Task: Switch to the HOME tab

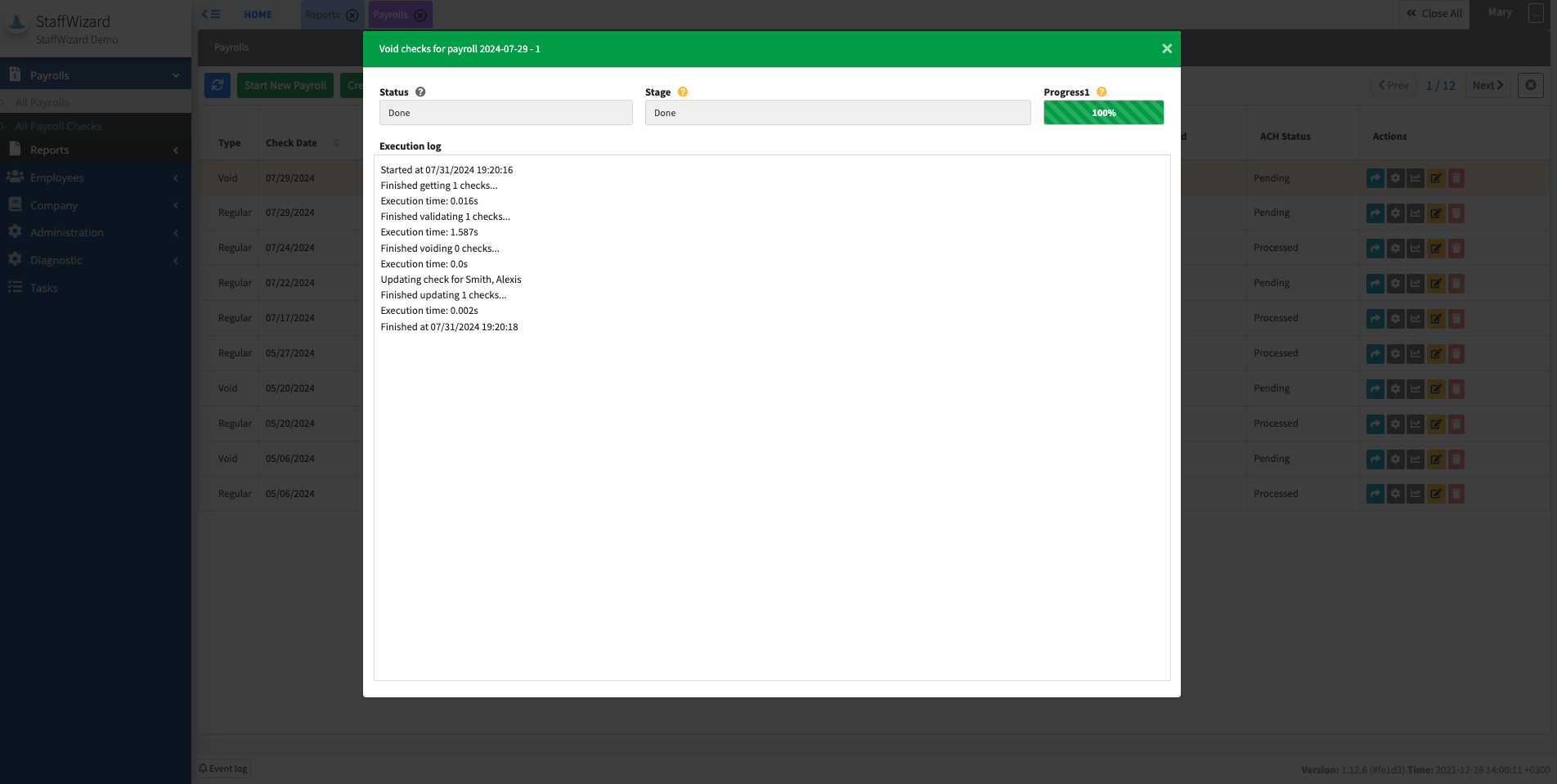Action: tap(258, 15)
